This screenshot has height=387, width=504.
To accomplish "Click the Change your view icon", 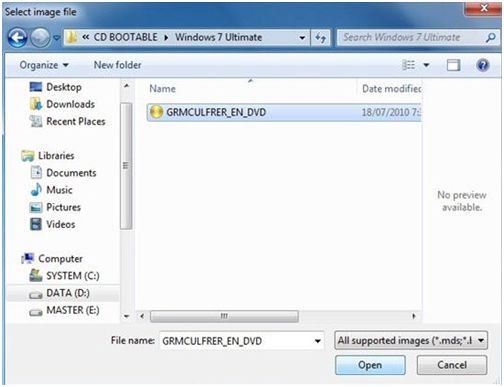I will 408,65.
